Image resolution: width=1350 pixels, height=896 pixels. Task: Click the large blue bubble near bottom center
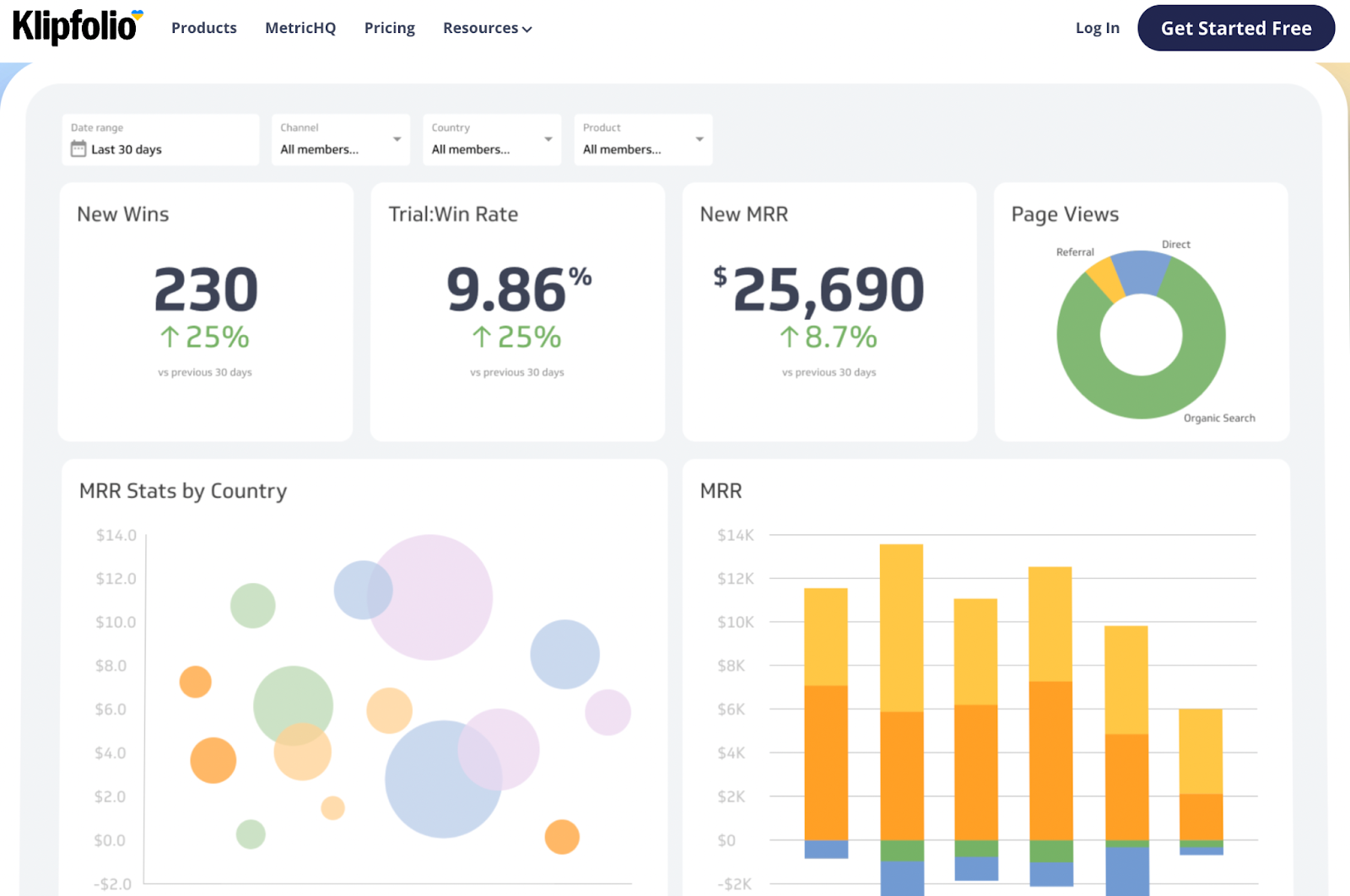click(x=444, y=779)
